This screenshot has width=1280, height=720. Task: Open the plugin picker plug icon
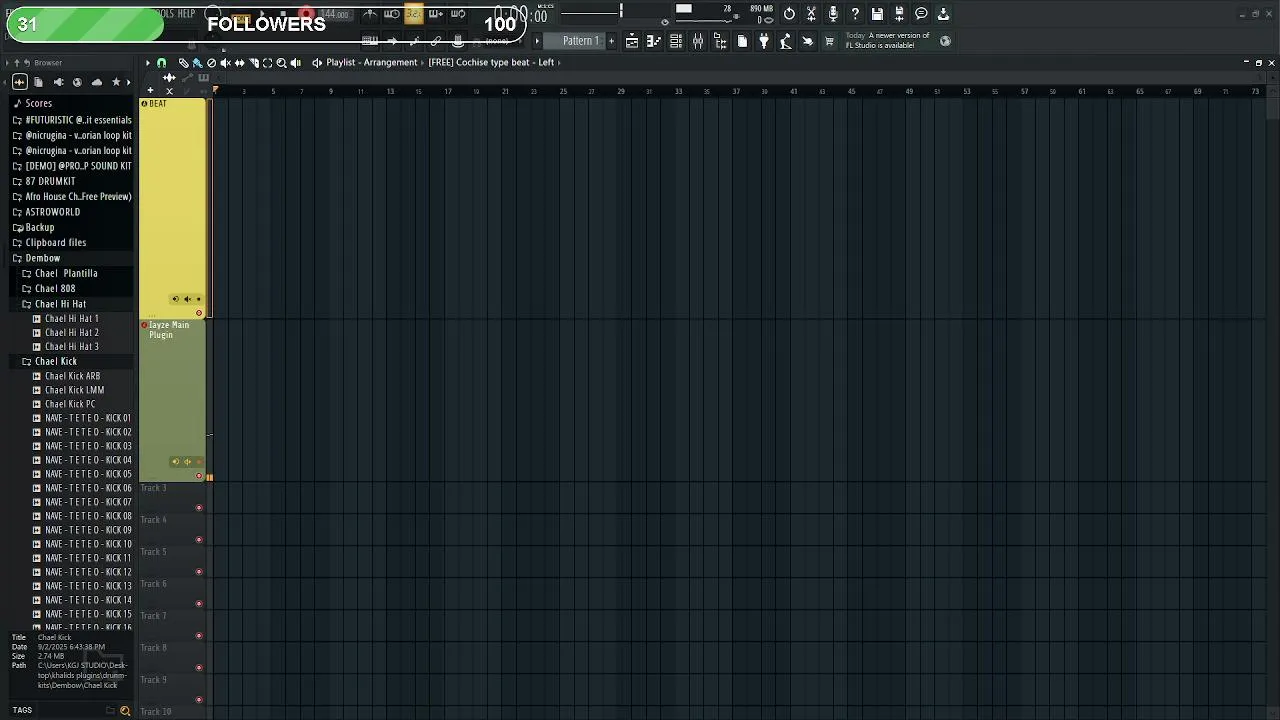[764, 41]
